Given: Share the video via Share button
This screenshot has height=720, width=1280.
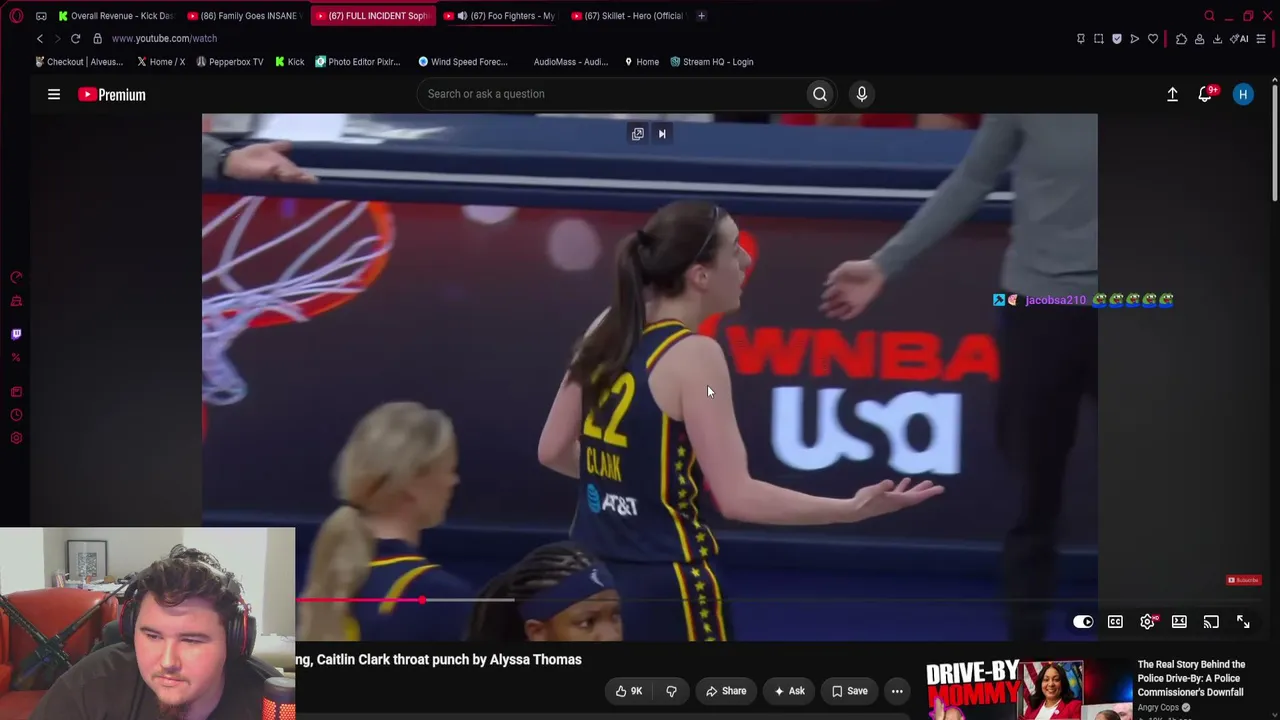Looking at the screenshot, I should click(x=726, y=691).
